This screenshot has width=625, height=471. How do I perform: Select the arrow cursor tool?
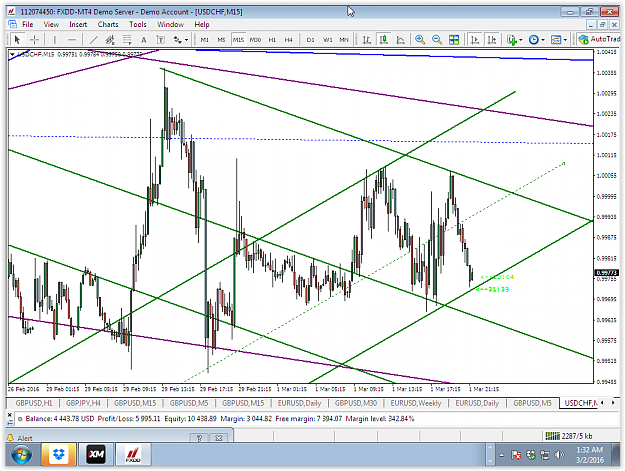point(17,39)
